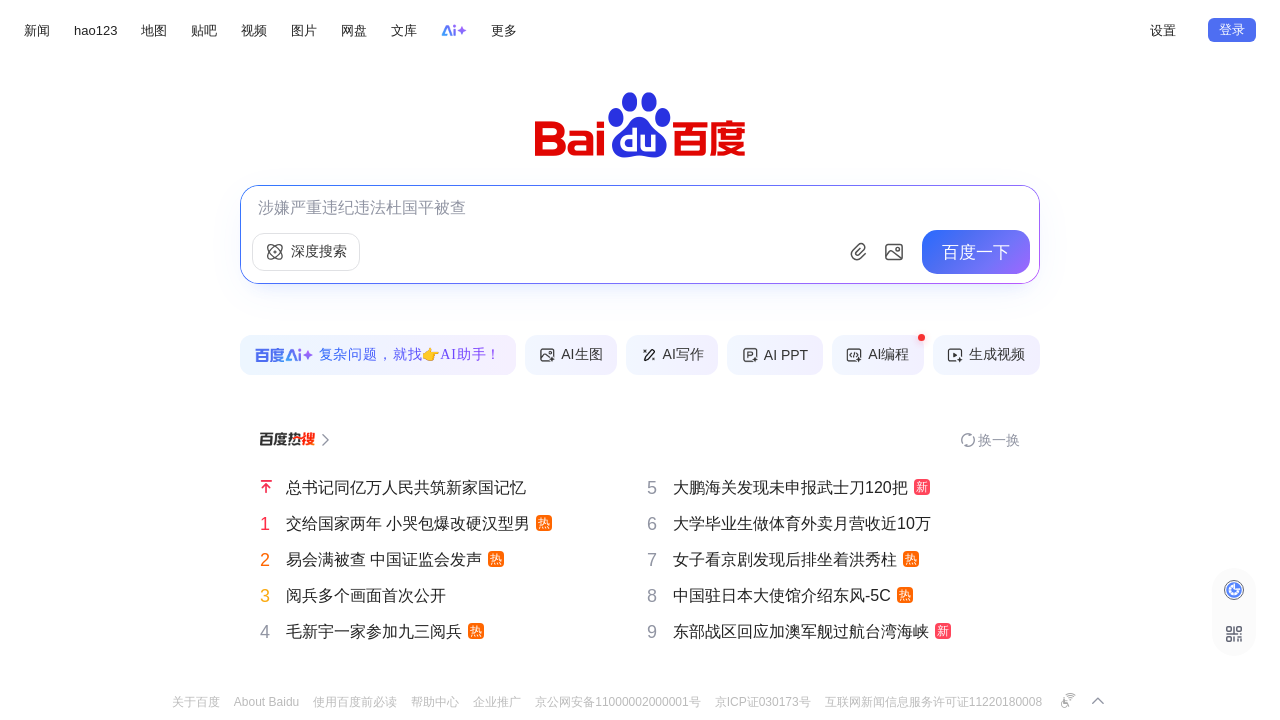
Task: Collapse footer with the up chevron icon
Action: [x=1098, y=701]
